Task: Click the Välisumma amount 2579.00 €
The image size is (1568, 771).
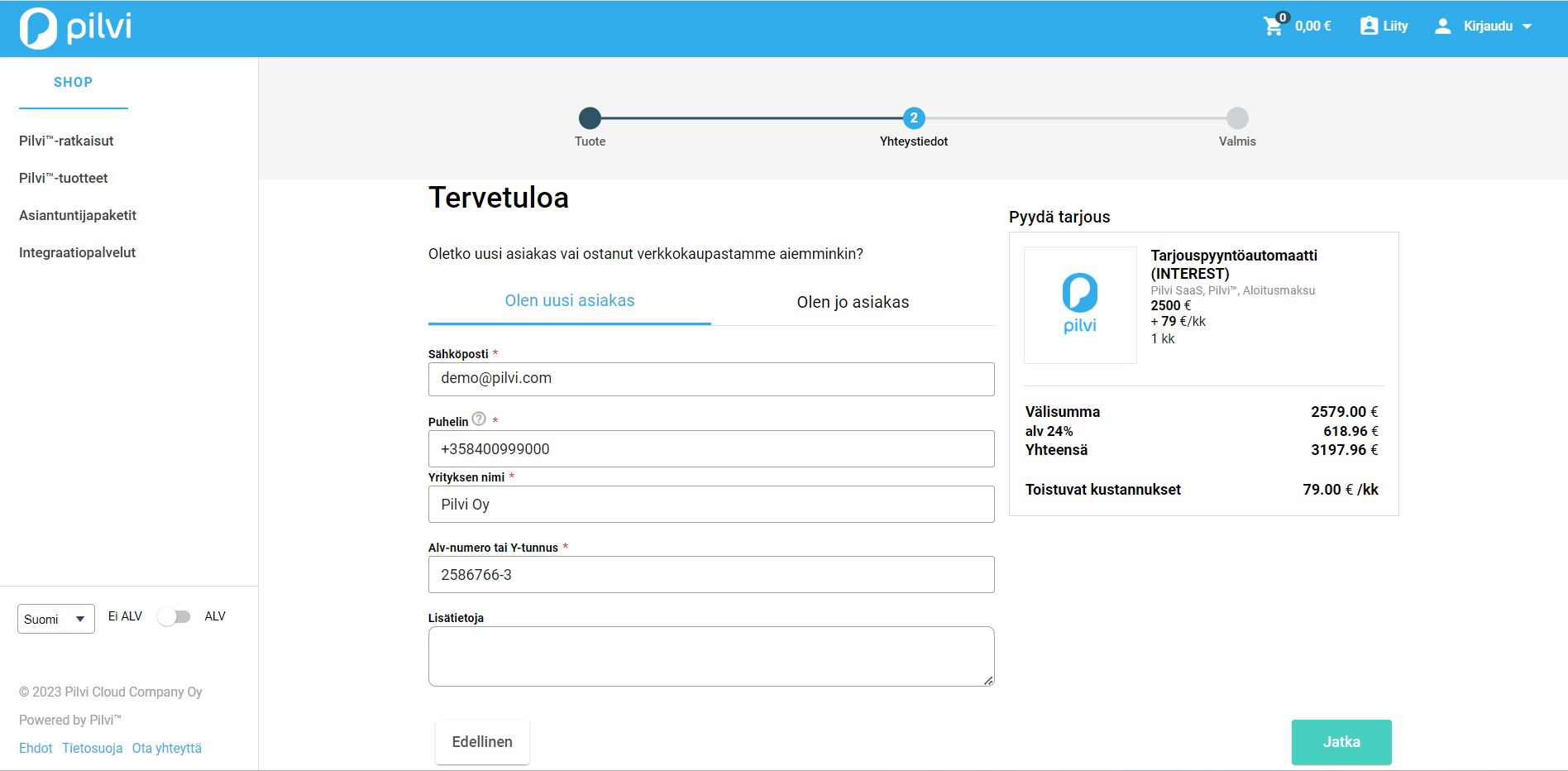Action: [x=1344, y=412]
